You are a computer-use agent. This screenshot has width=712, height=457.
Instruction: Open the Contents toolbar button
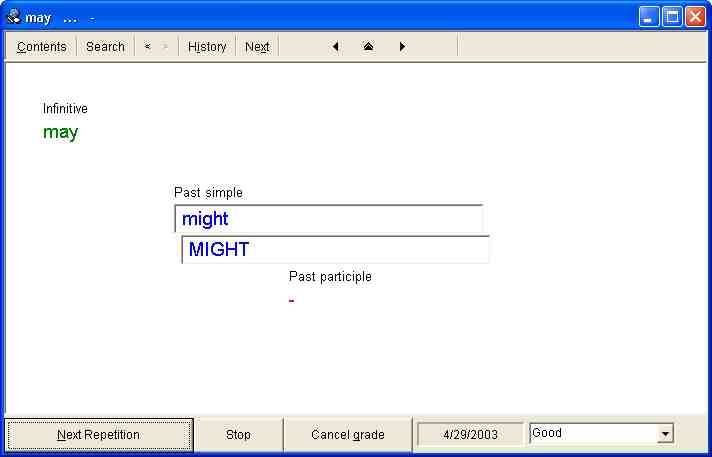(x=42, y=47)
